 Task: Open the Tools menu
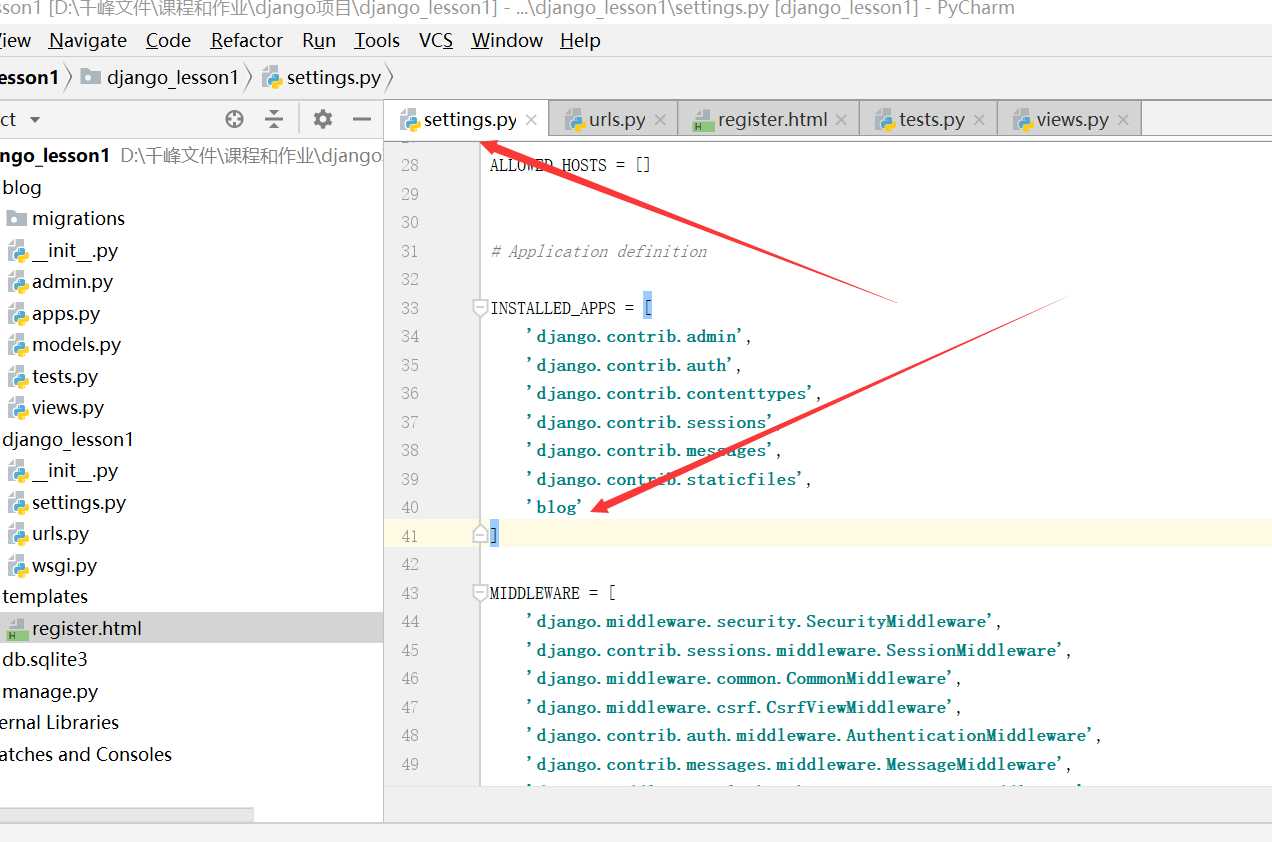[377, 40]
